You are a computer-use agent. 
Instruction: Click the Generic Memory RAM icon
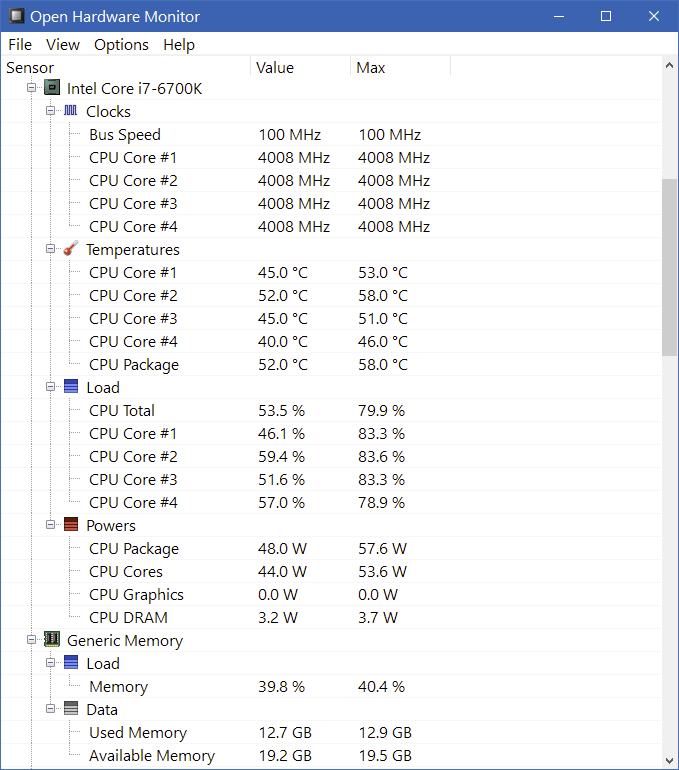point(52,639)
